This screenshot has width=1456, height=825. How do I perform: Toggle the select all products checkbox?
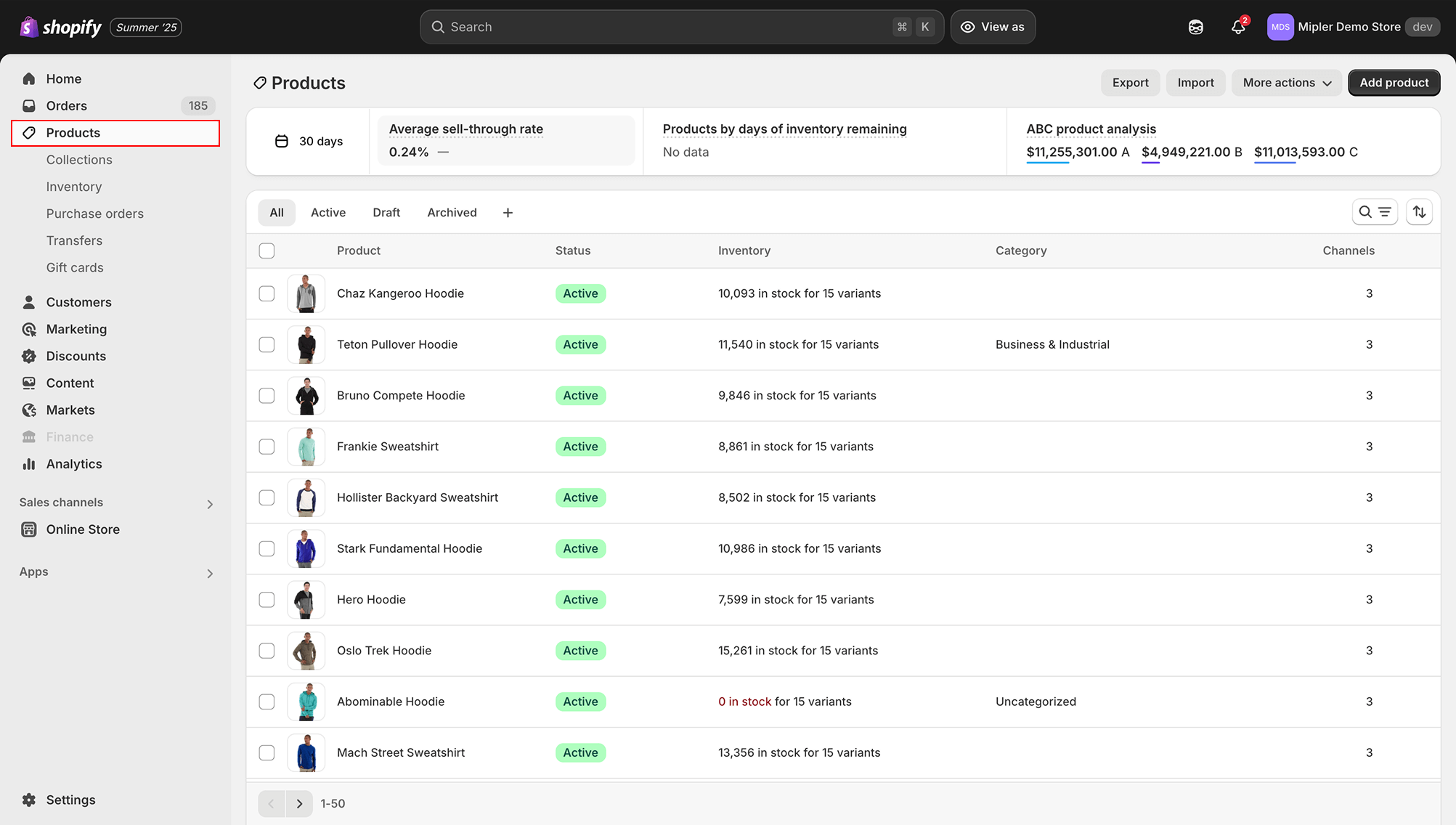pos(267,251)
